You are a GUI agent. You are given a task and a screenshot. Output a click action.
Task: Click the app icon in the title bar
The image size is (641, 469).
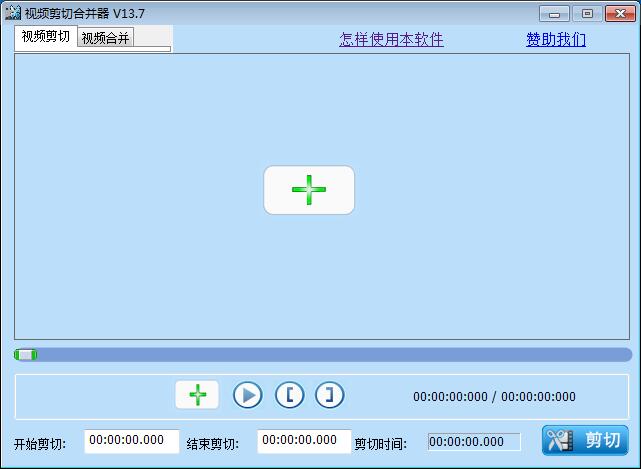point(13,13)
